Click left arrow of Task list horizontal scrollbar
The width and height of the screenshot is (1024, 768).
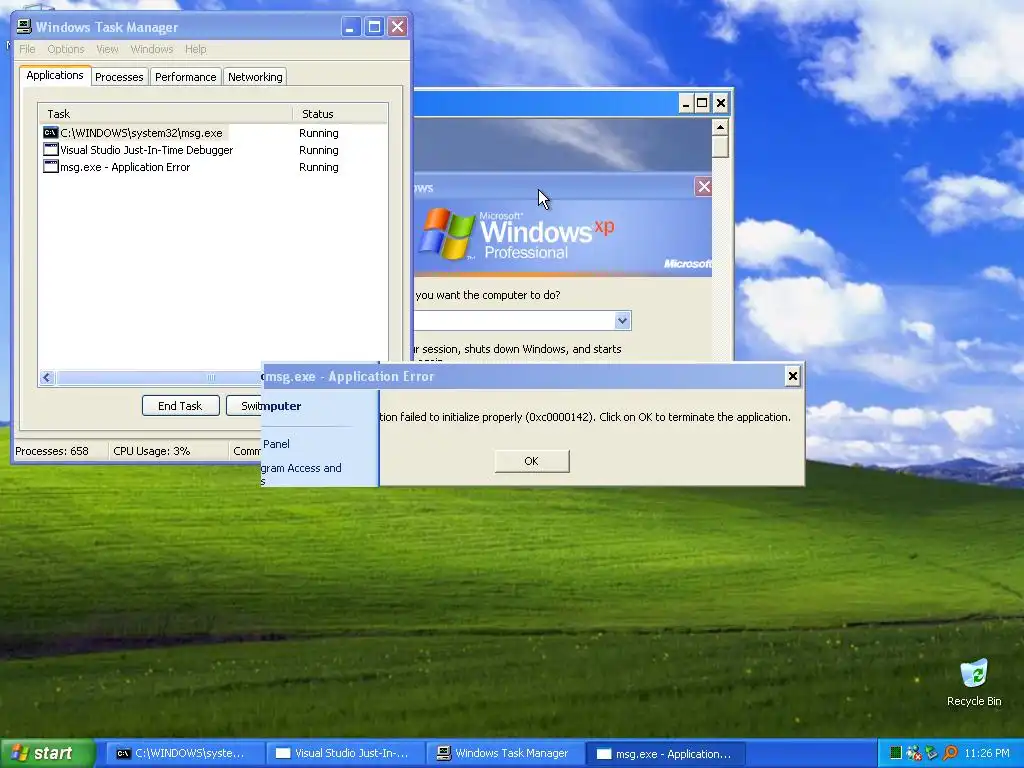point(46,377)
